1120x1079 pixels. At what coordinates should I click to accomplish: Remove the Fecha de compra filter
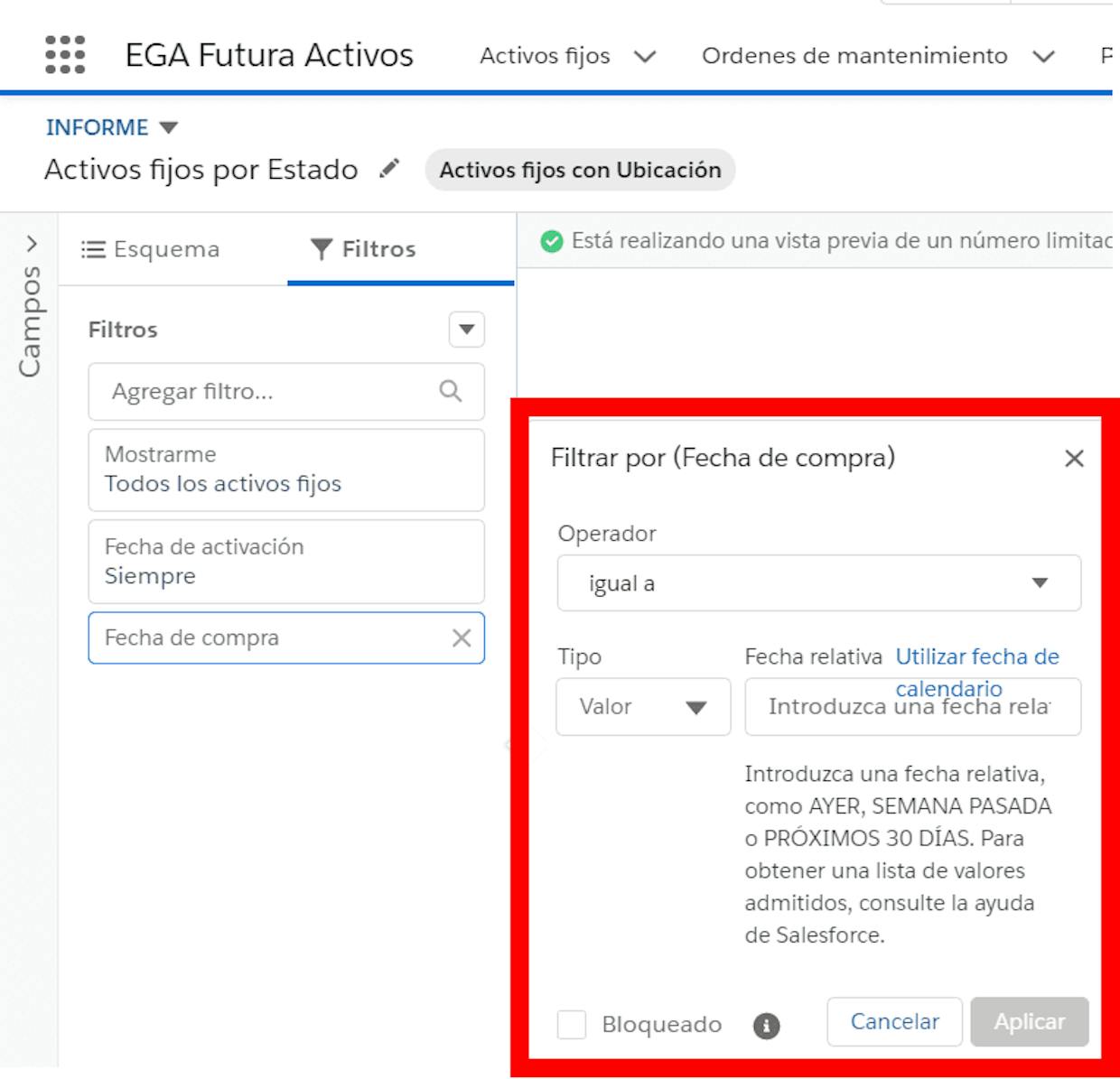pos(462,637)
